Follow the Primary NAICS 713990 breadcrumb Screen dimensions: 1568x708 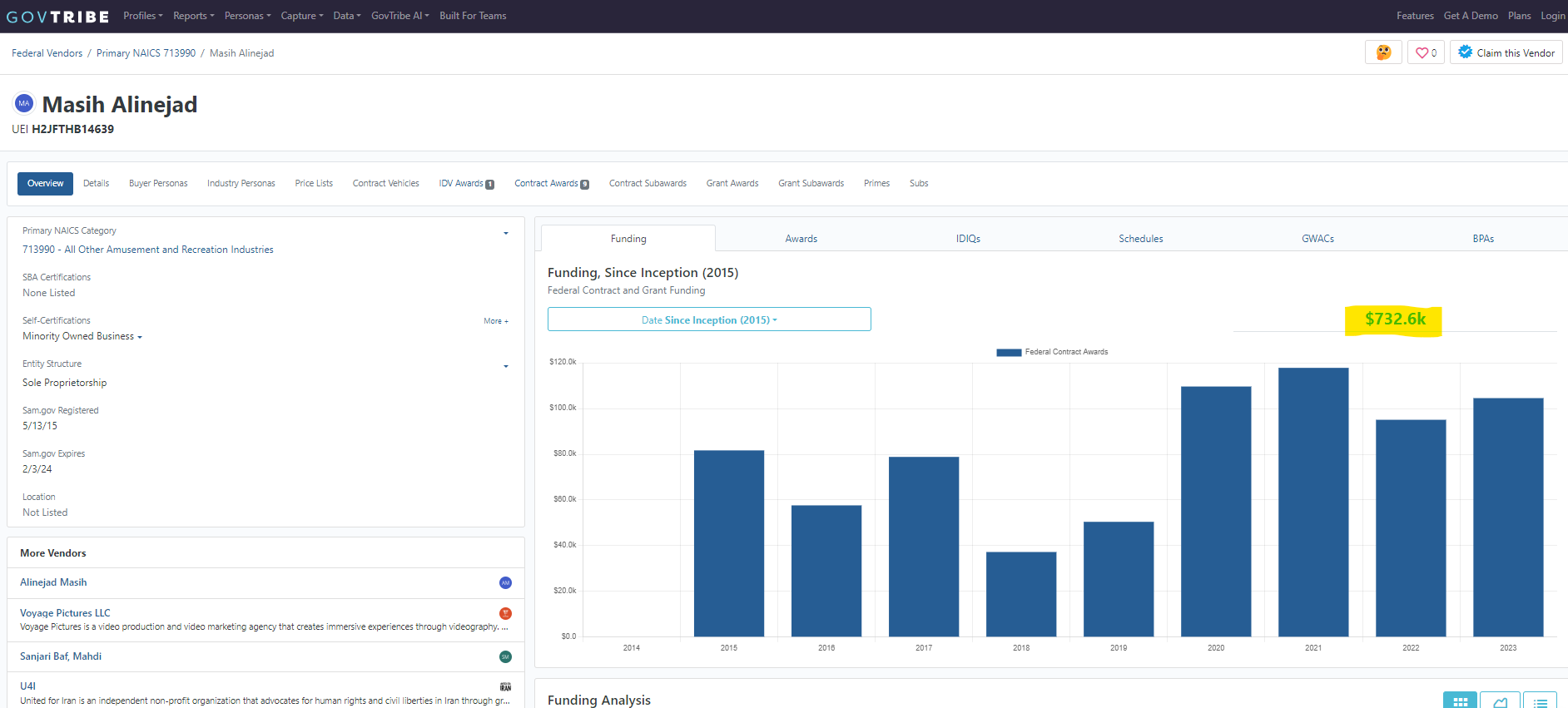pyautogui.click(x=146, y=53)
